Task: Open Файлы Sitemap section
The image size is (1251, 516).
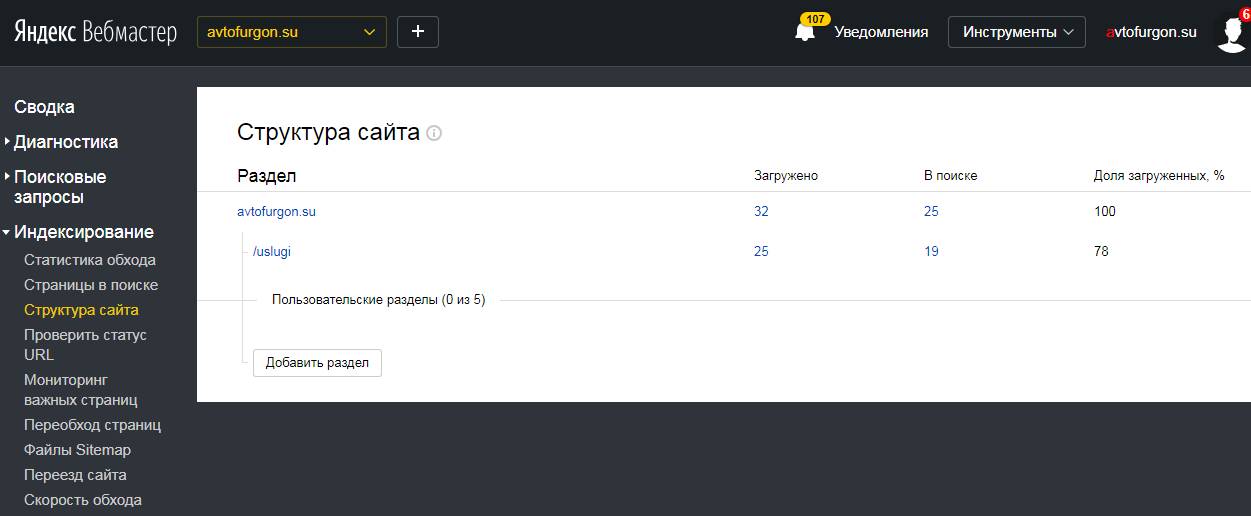Action: [x=77, y=450]
